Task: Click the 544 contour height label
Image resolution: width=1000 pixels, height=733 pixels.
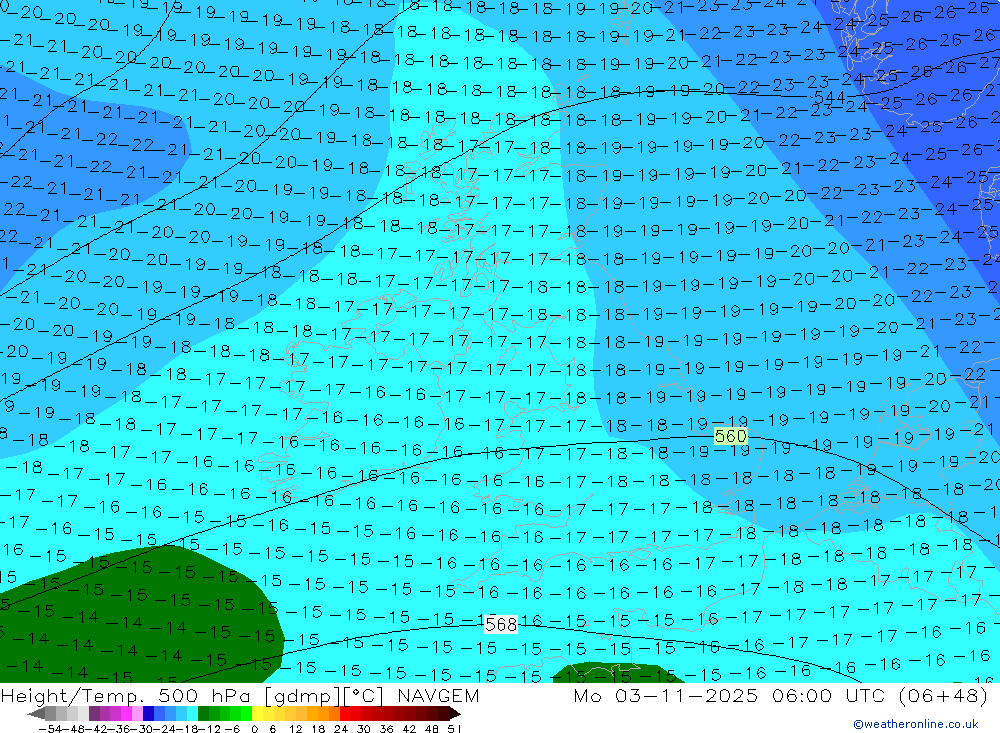Action: point(829,98)
